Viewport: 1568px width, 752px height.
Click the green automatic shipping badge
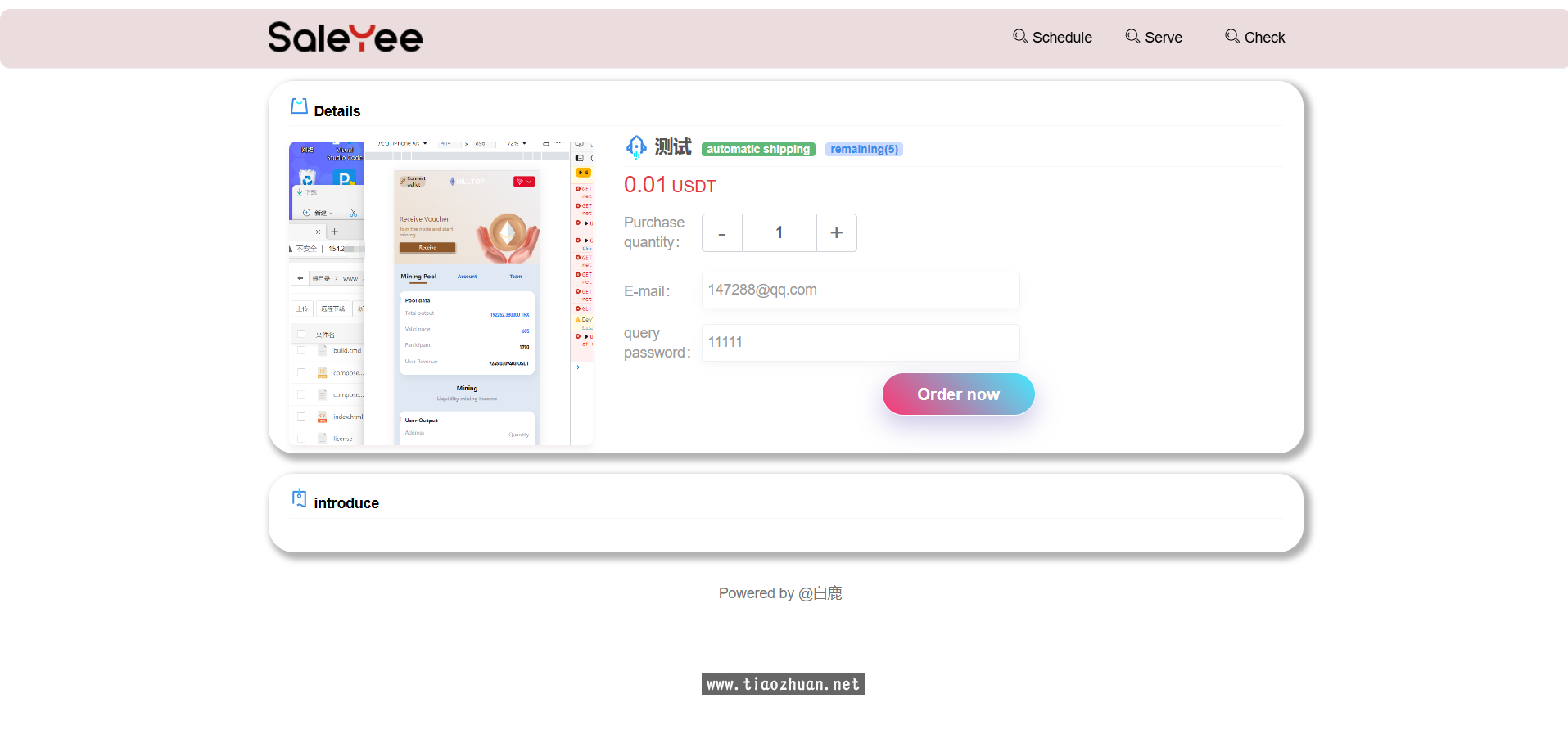(x=757, y=150)
